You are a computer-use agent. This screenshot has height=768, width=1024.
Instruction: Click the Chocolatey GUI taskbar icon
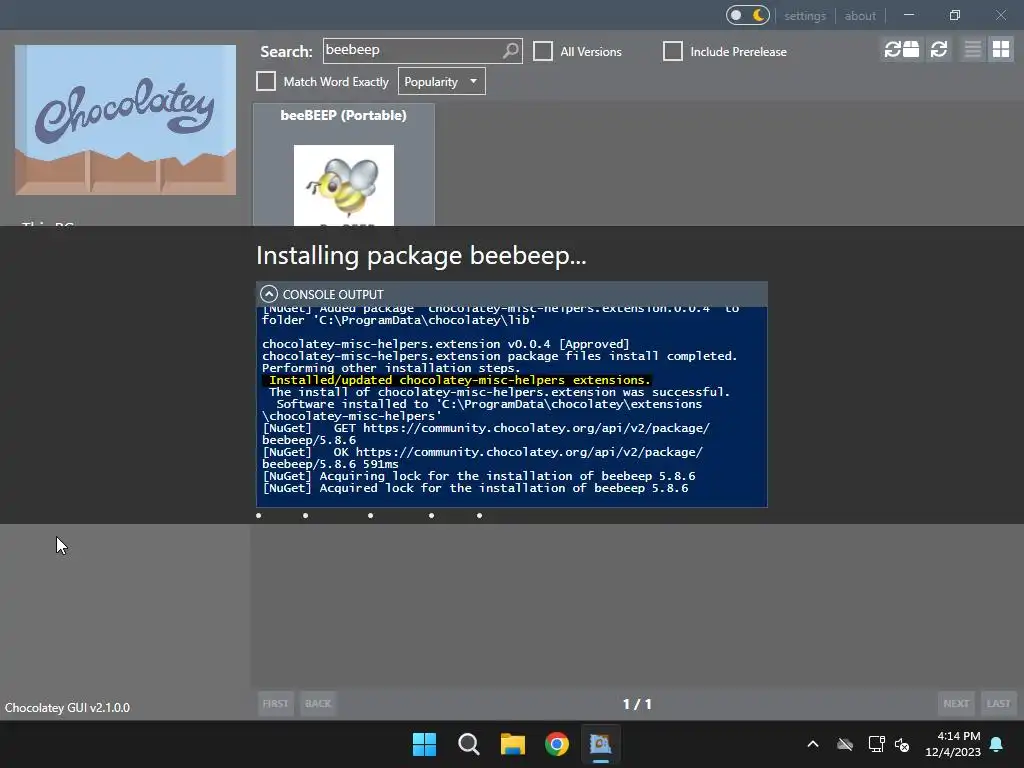tap(600, 744)
